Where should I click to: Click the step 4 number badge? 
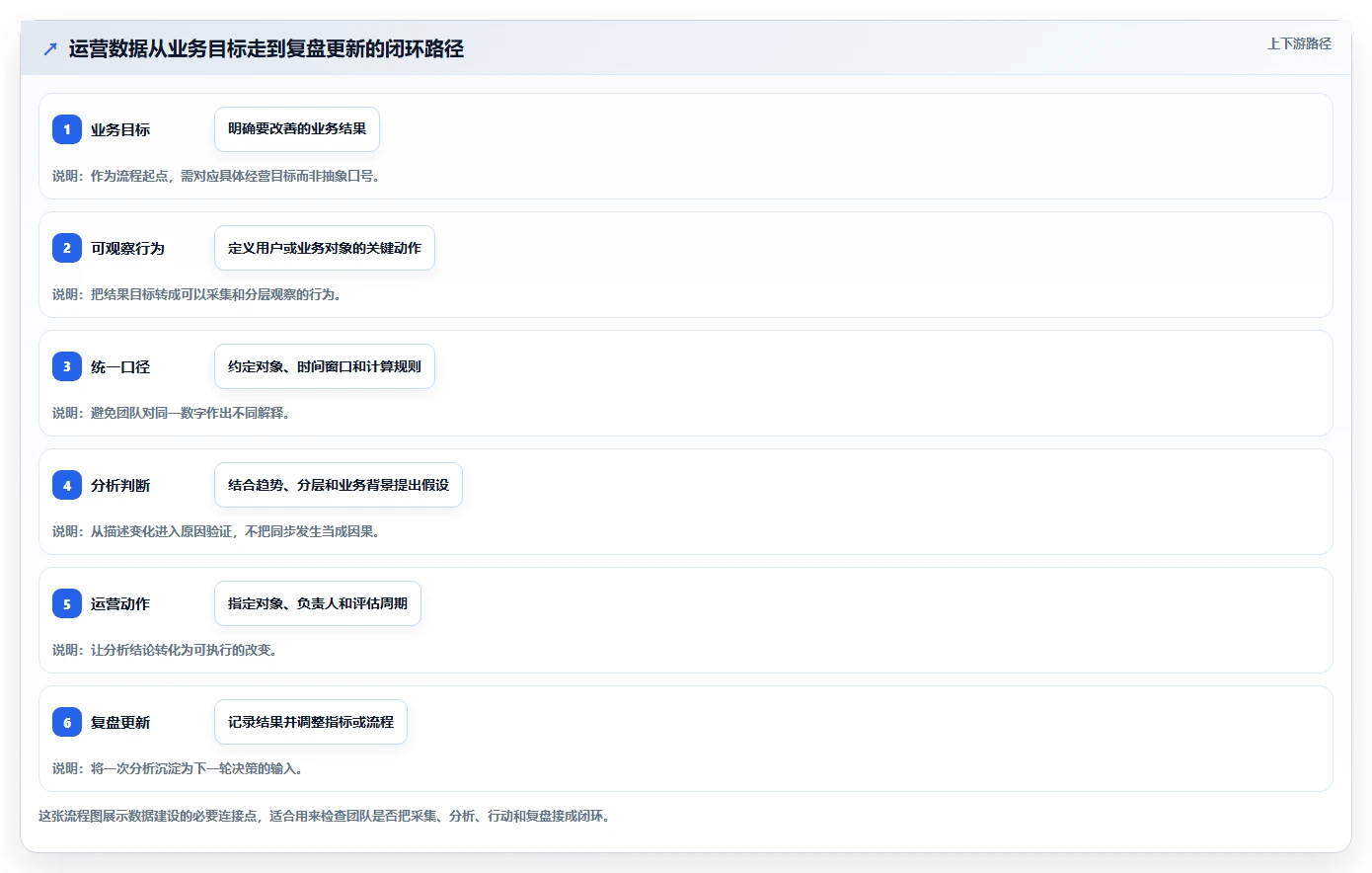point(67,485)
